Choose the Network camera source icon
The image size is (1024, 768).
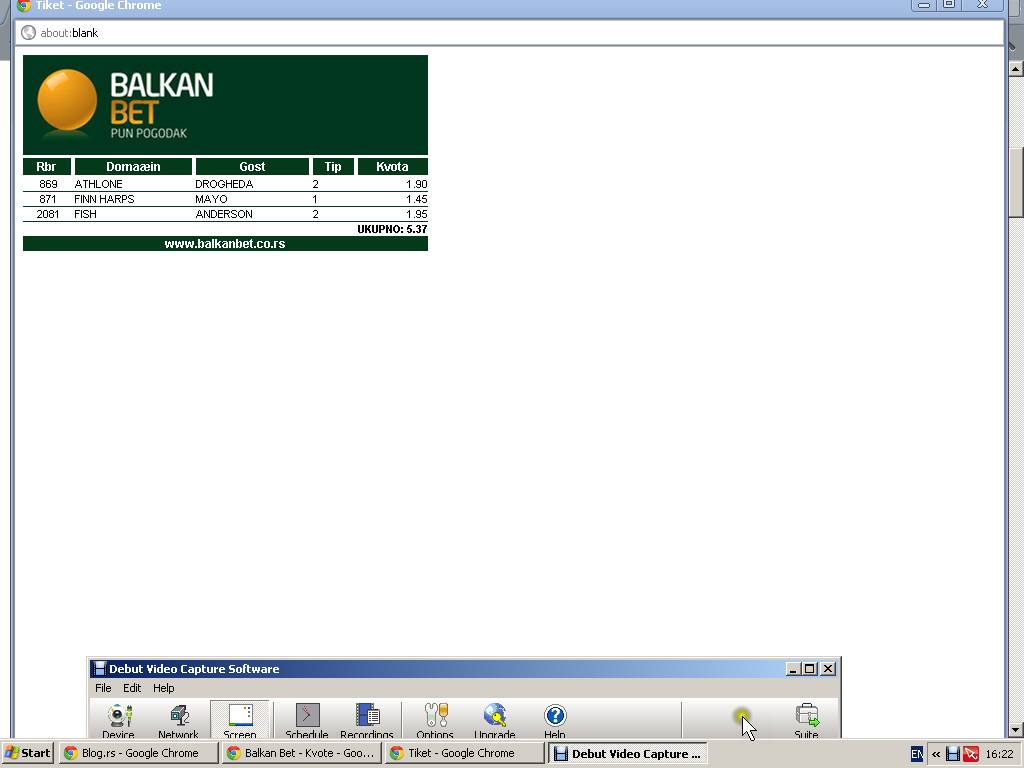coord(179,719)
